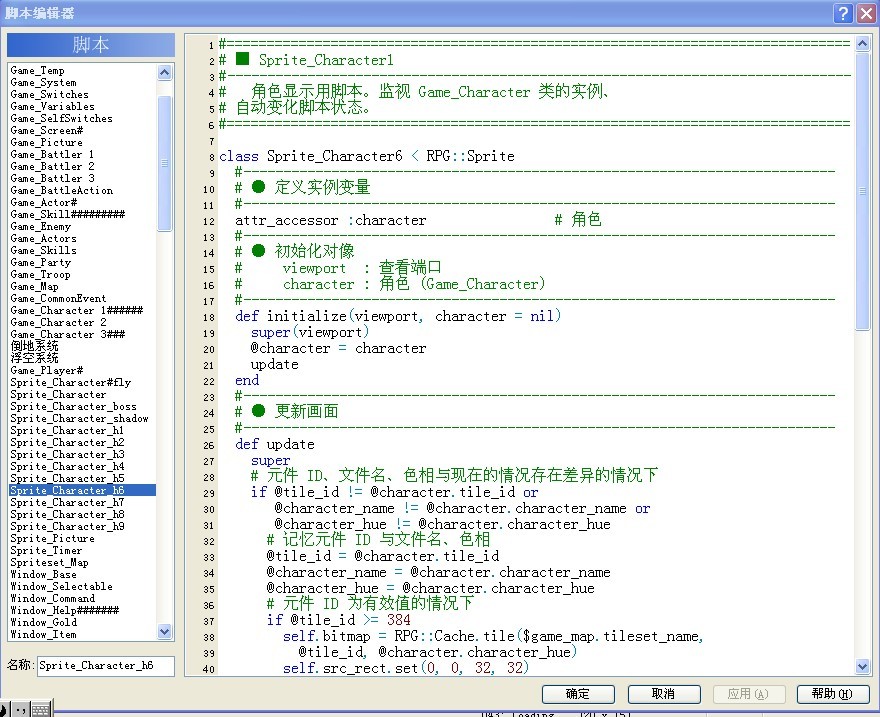Select Game_Temp in the script list
880x717 pixels.
[38, 71]
